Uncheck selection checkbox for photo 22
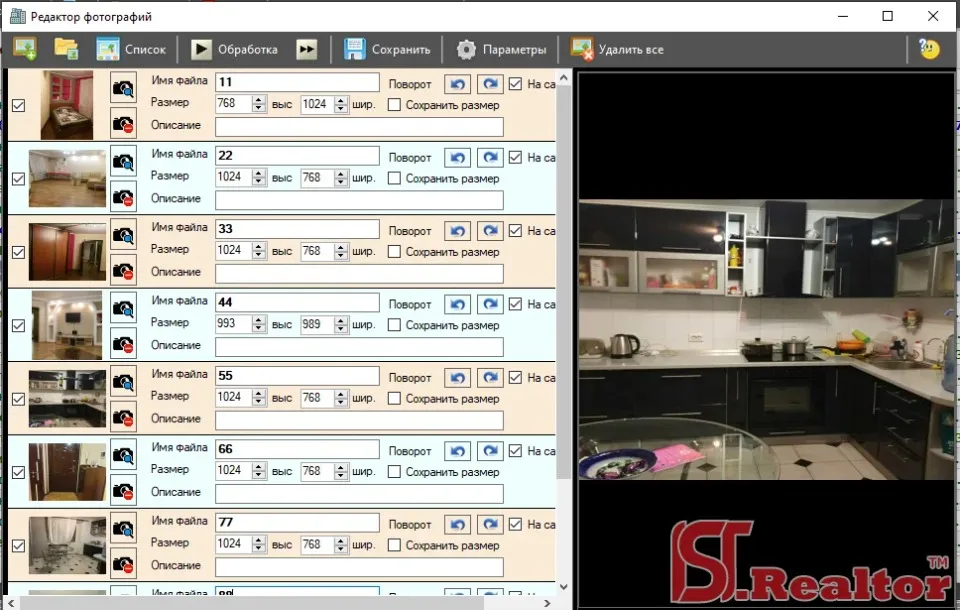 coord(18,179)
